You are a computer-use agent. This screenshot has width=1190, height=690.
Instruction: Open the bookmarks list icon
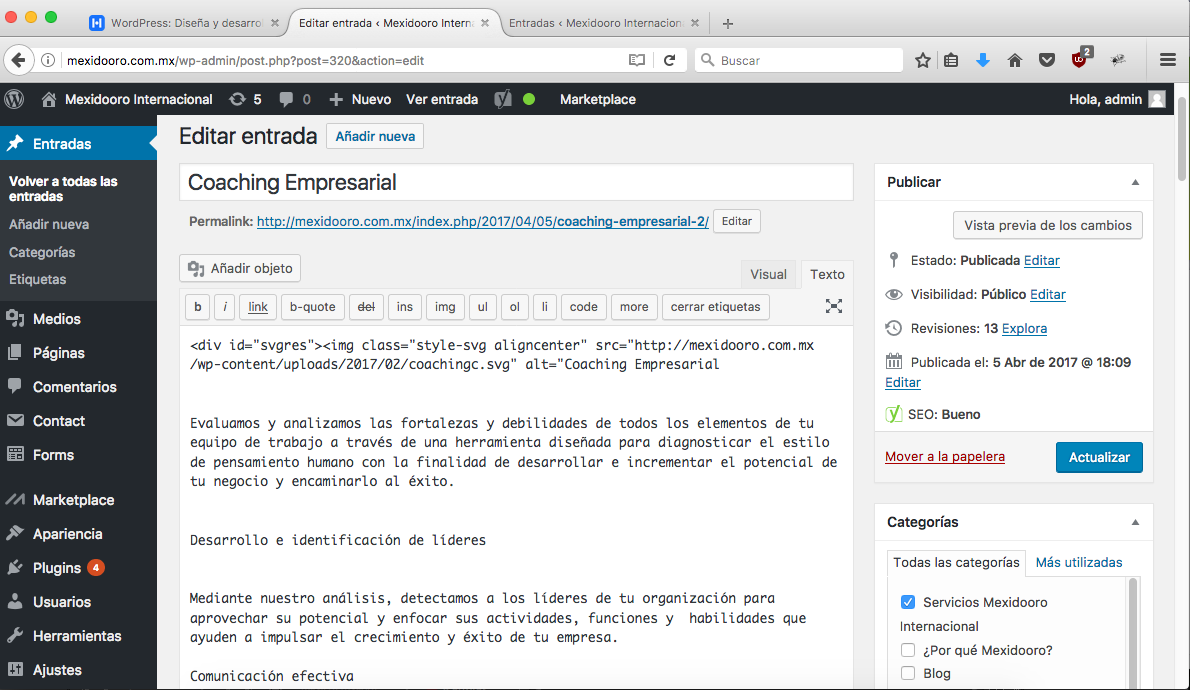[x=951, y=60]
